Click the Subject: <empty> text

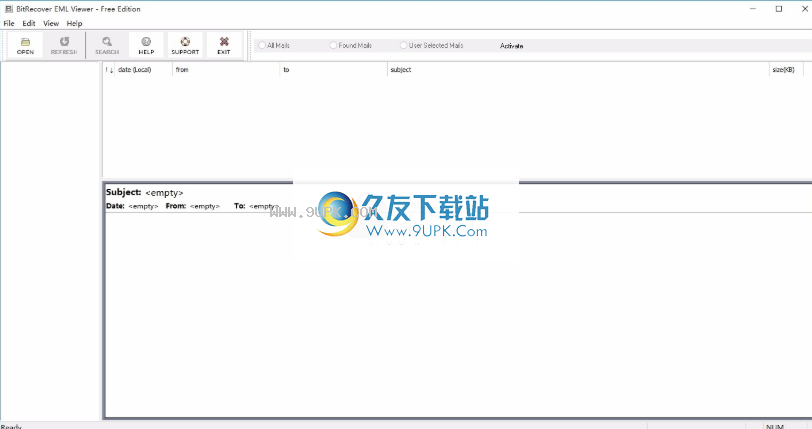(x=144, y=192)
